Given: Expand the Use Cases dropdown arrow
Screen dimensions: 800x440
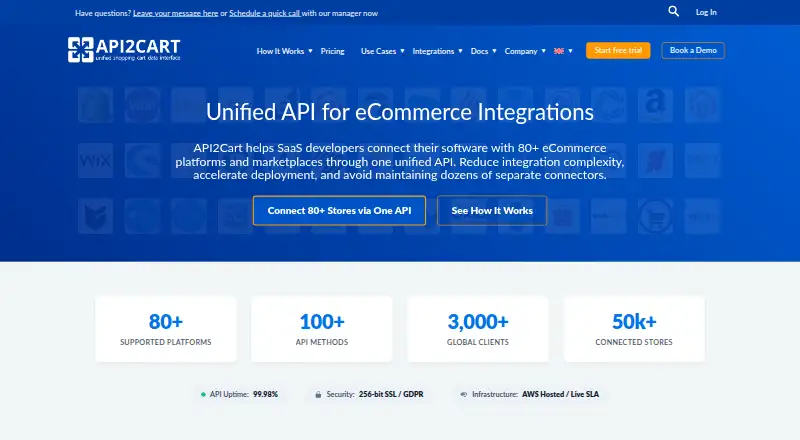Looking at the screenshot, I should tap(402, 51).
